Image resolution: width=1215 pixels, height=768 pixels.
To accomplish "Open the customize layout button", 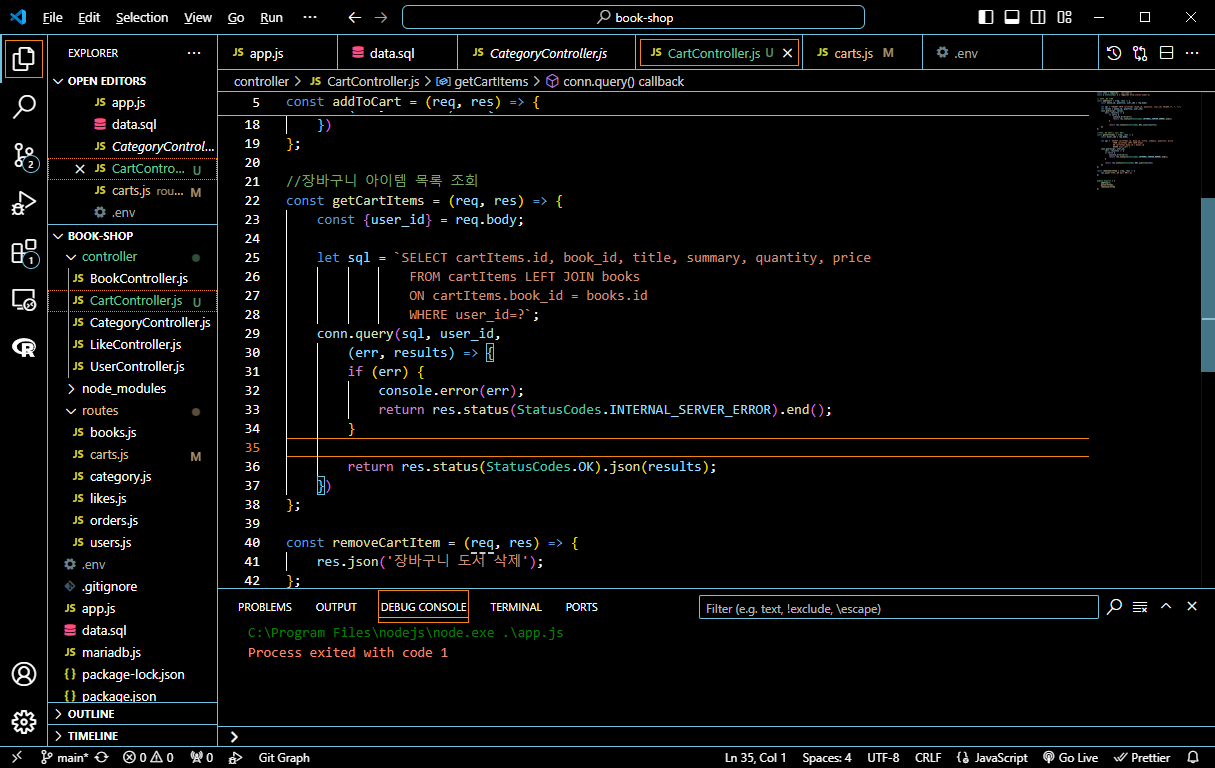I will click(x=1064, y=17).
